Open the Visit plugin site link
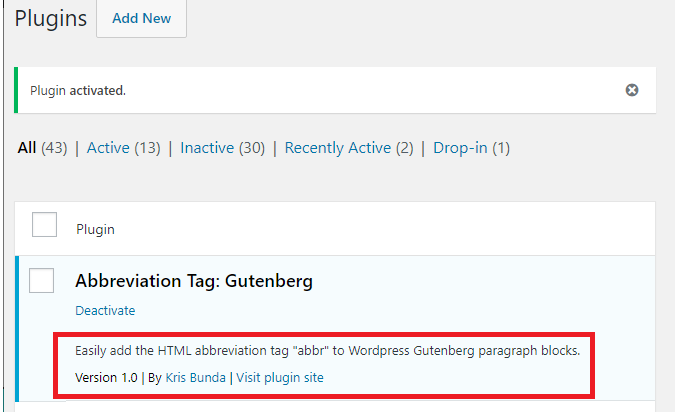This screenshot has width=675, height=412. click(280, 378)
